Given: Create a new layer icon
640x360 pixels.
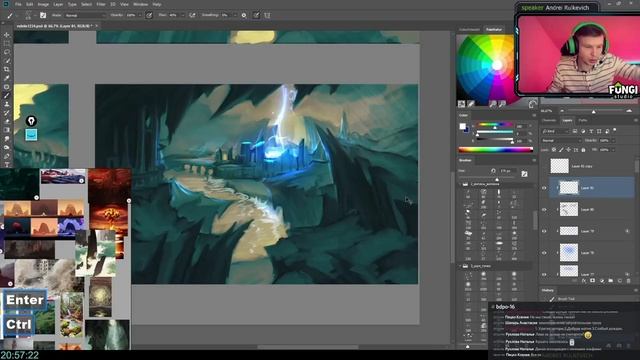Looking at the screenshot, I should (620, 281).
